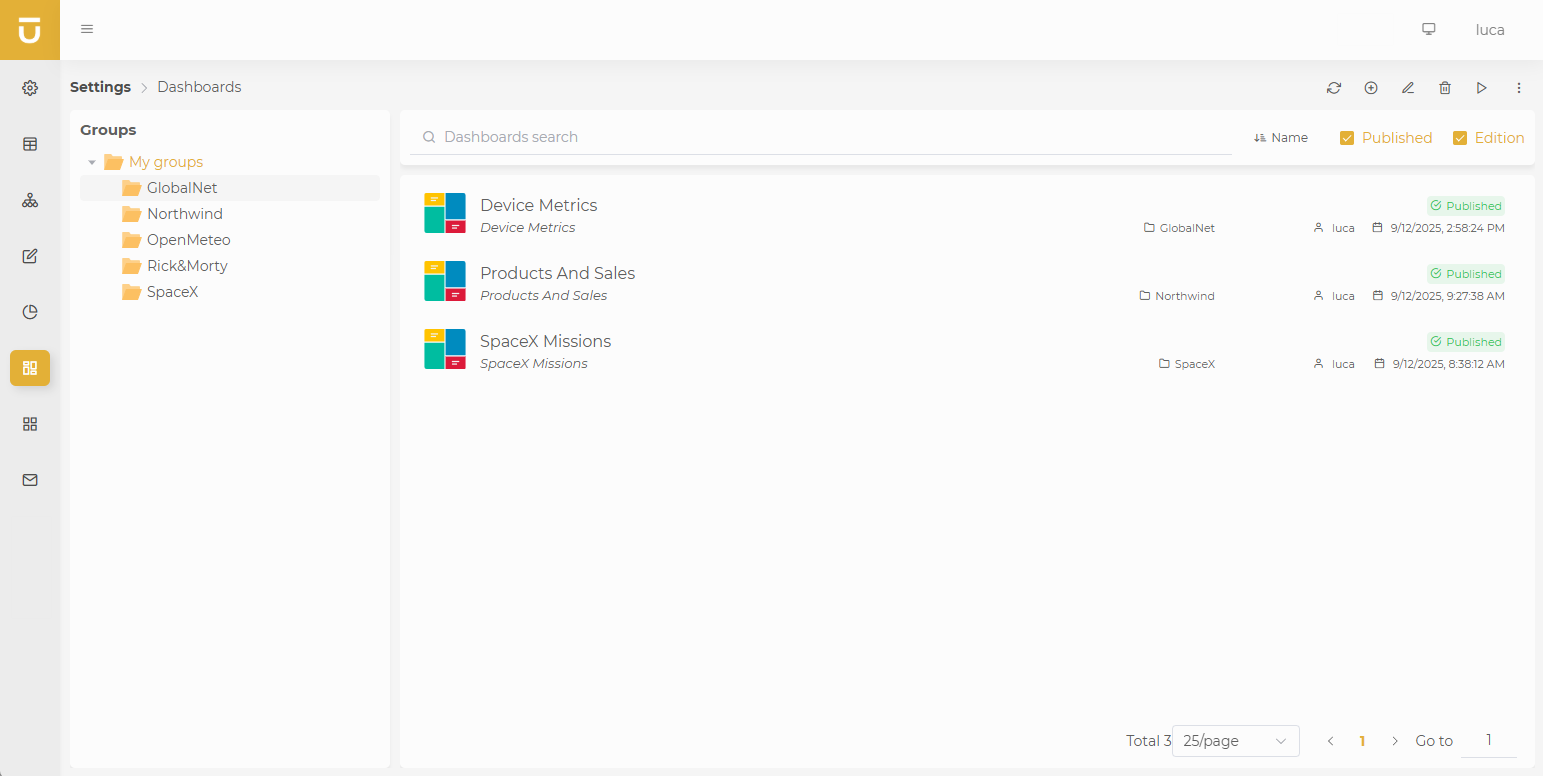The width and height of the screenshot is (1543, 776).
Task: Collapse the sidebar with the hamburger icon
Action: pyautogui.click(x=86, y=29)
